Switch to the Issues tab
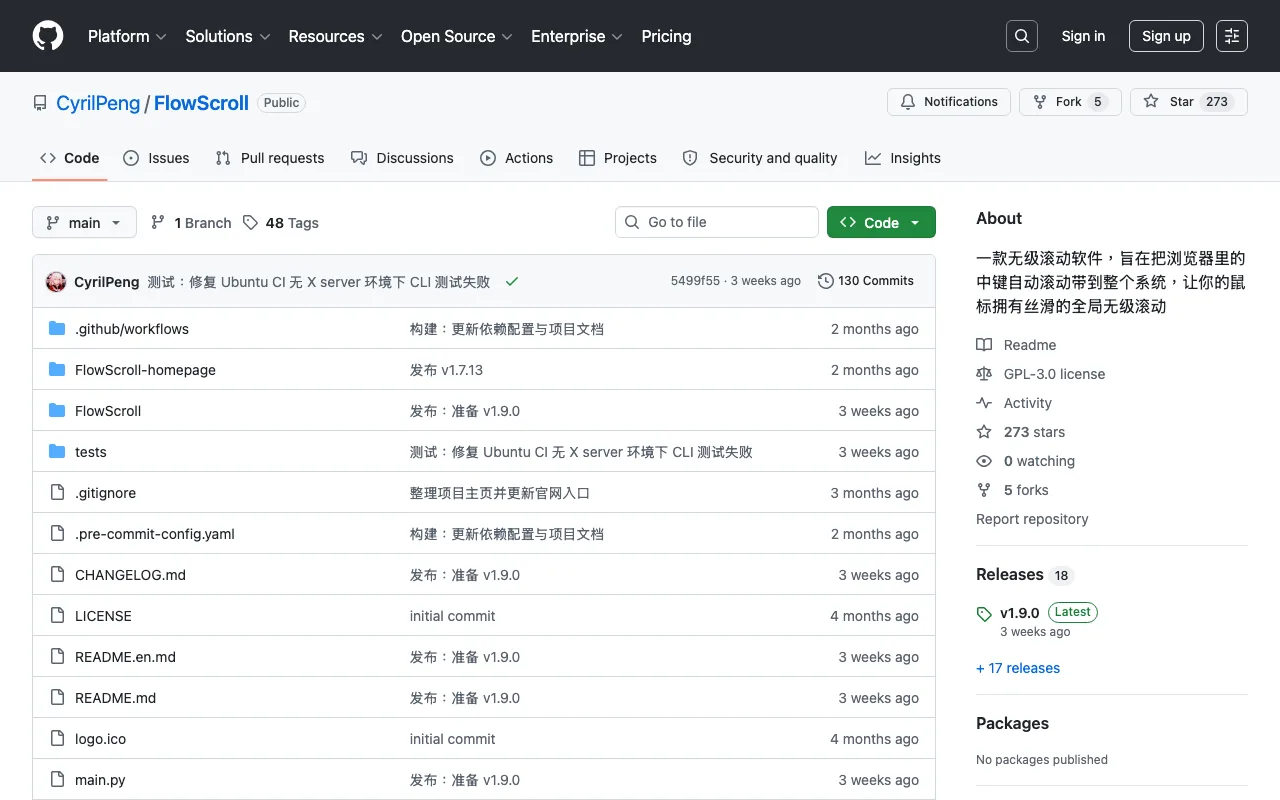This screenshot has height=800, width=1280. (156, 158)
